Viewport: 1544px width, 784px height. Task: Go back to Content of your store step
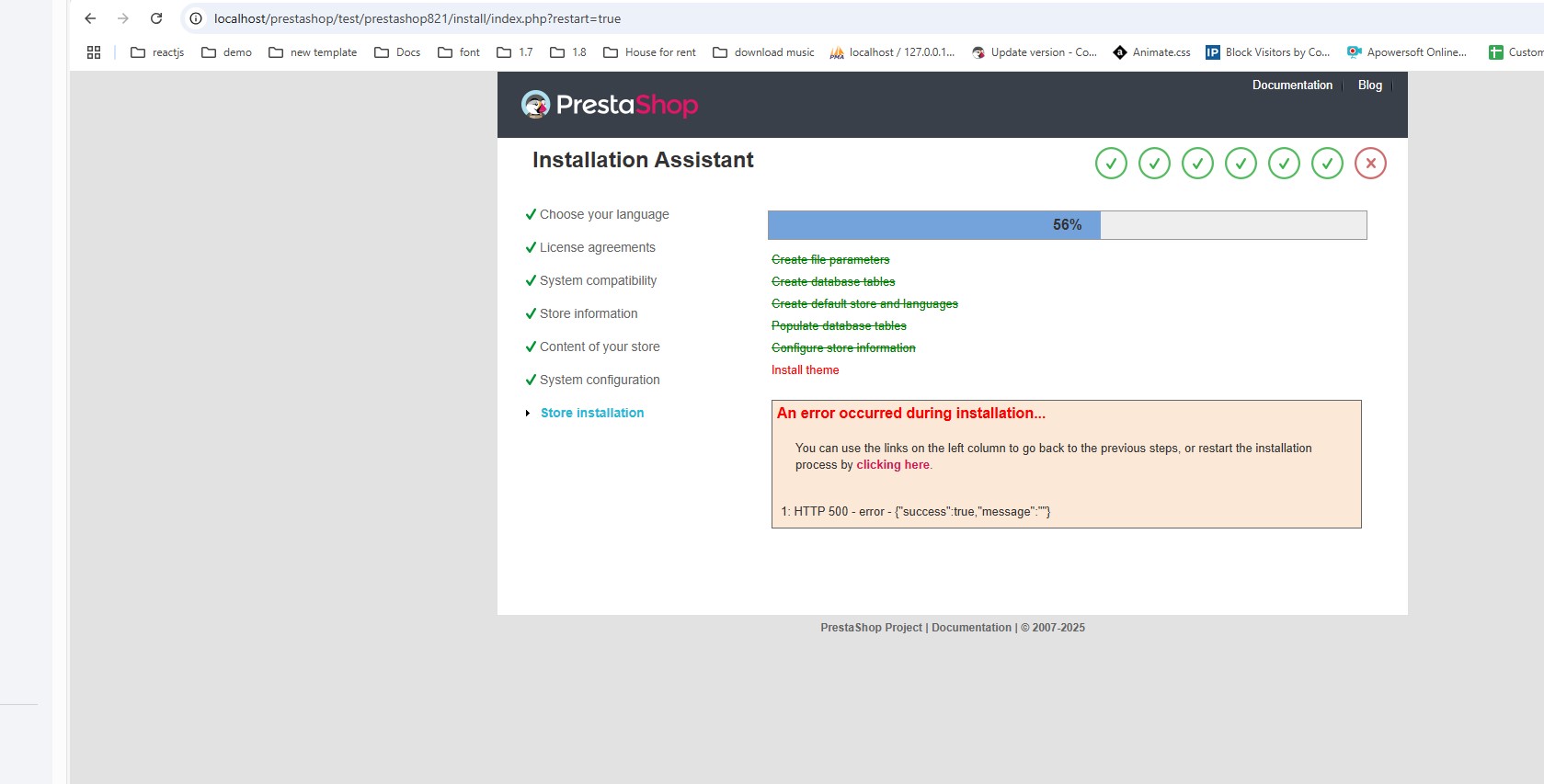point(600,347)
